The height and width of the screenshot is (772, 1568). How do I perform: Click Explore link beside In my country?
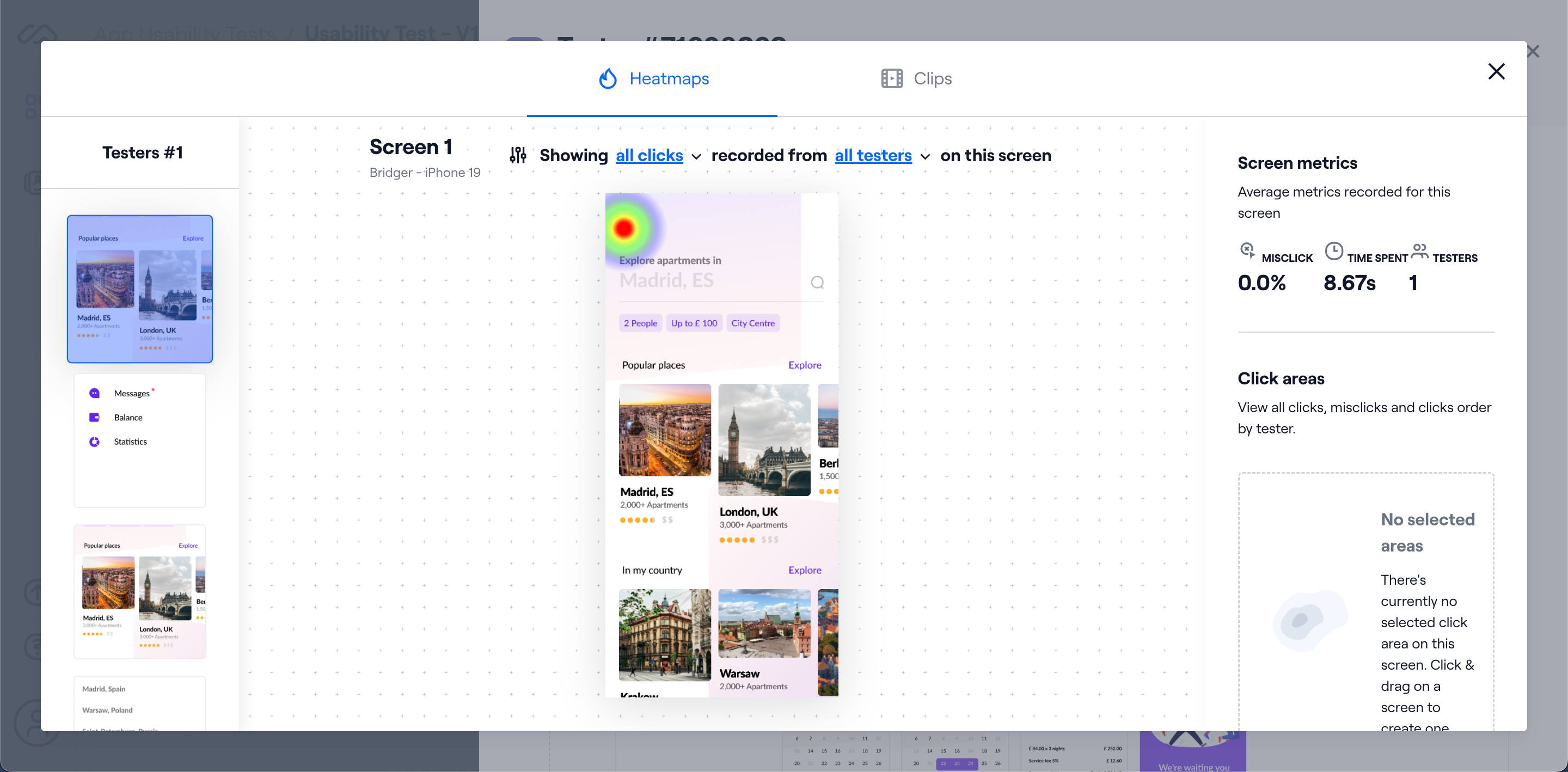(804, 570)
